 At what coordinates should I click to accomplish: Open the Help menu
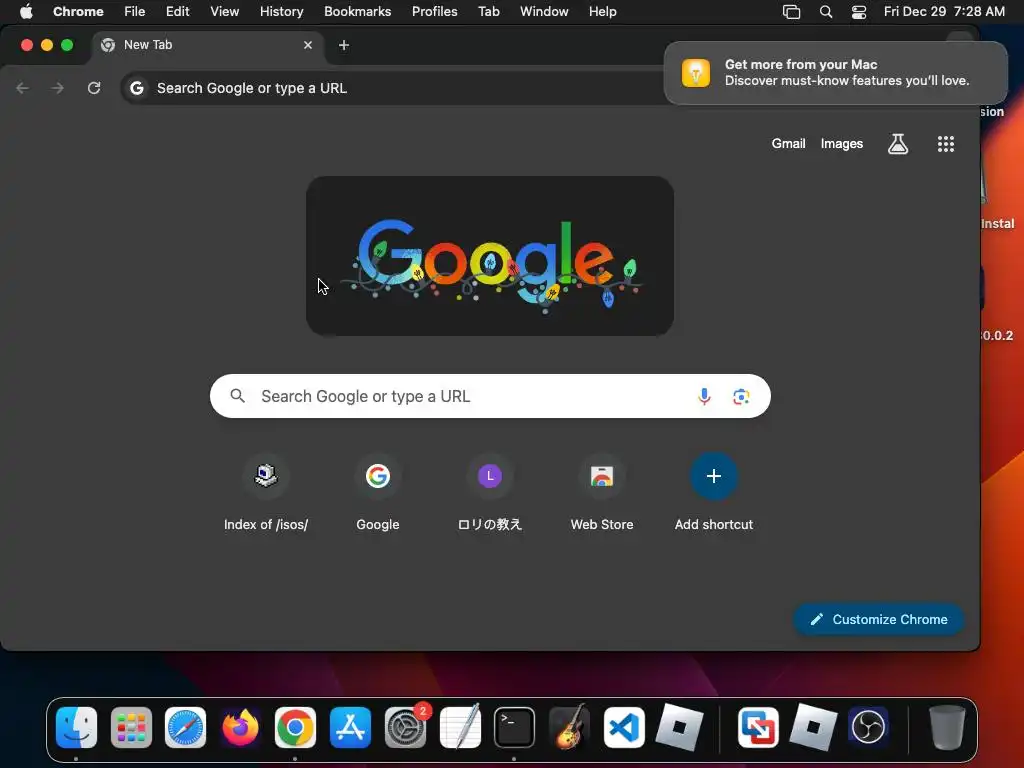tap(602, 11)
